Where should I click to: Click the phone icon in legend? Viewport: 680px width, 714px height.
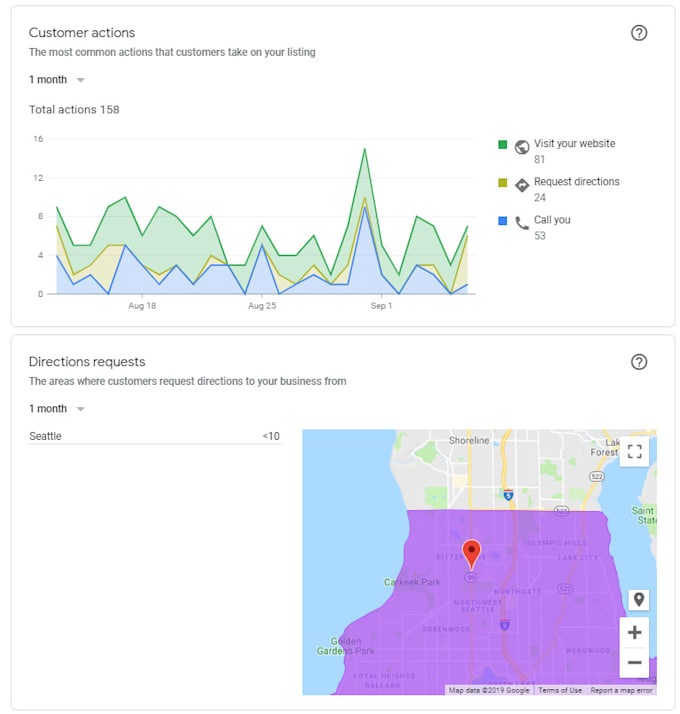click(x=522, y=223)
